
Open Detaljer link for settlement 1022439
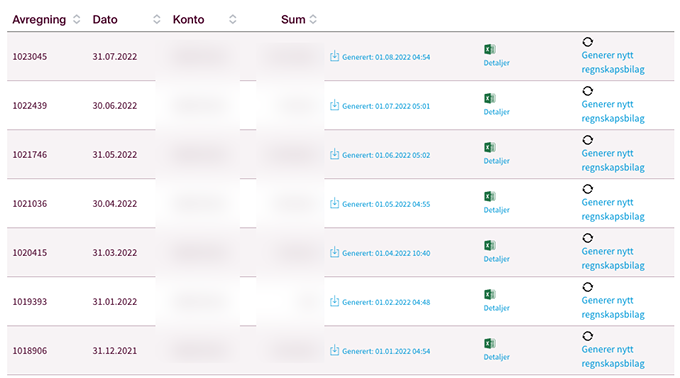click(x=497, y=112)
